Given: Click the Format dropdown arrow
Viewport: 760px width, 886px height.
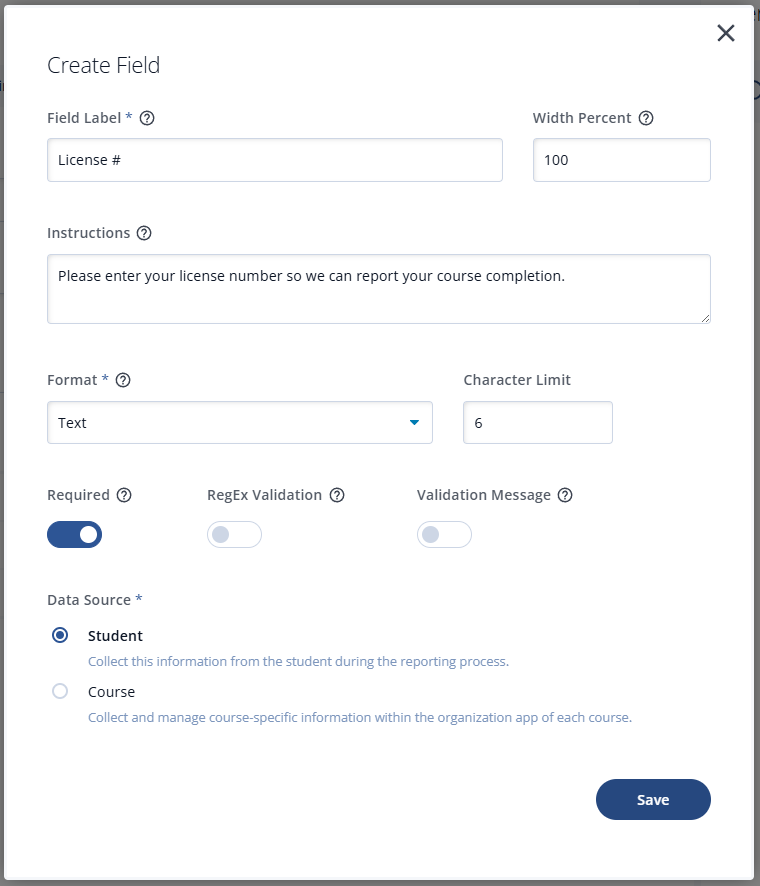Looking at the screenshot, I should coord(414,423).
